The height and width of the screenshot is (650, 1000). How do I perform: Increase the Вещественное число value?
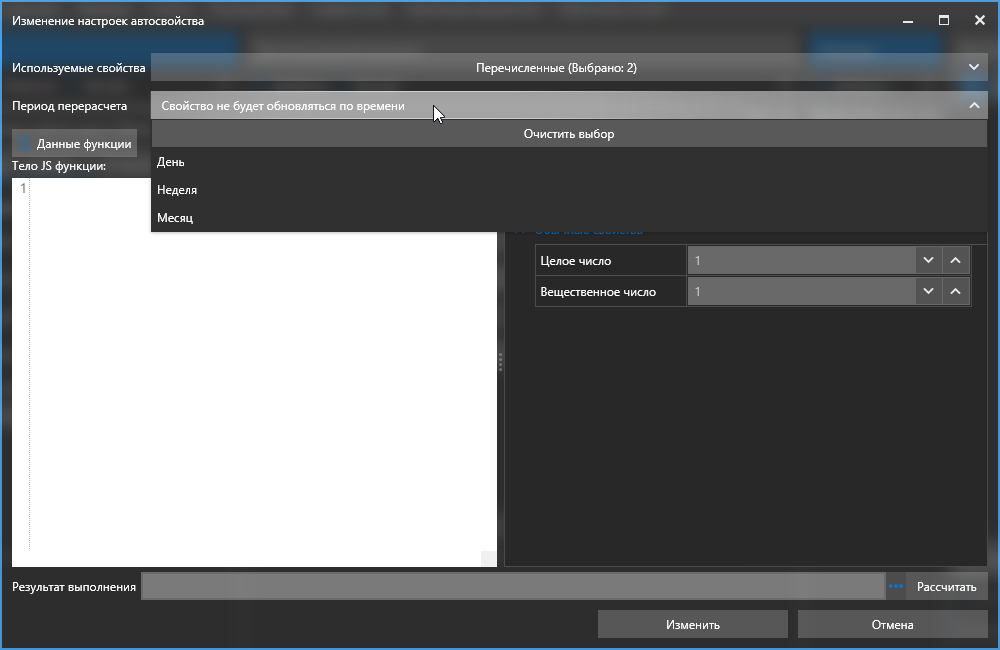pos(956,292)
